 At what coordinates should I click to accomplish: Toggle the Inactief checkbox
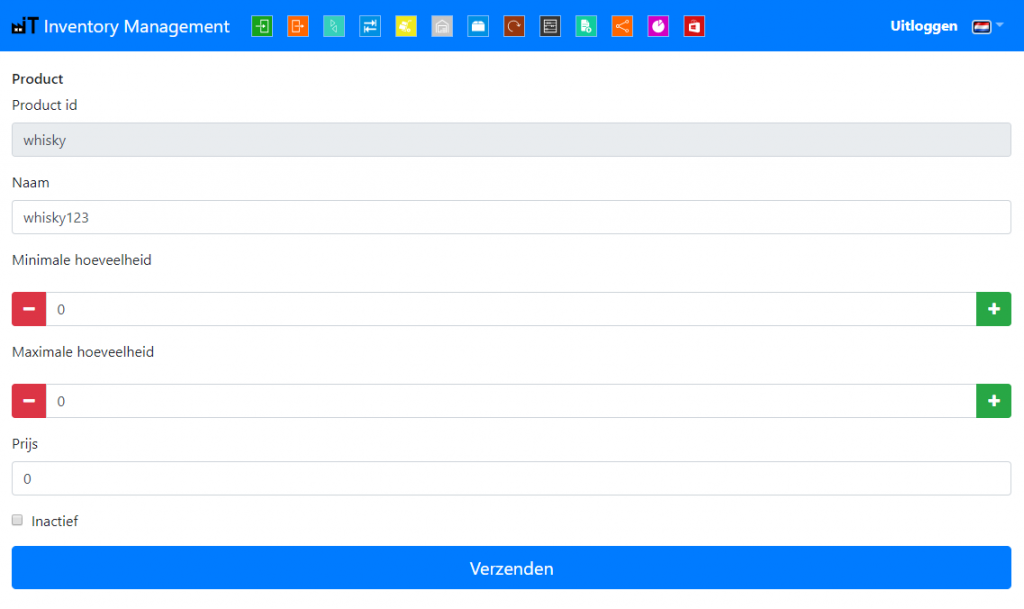tap(18, 520)
